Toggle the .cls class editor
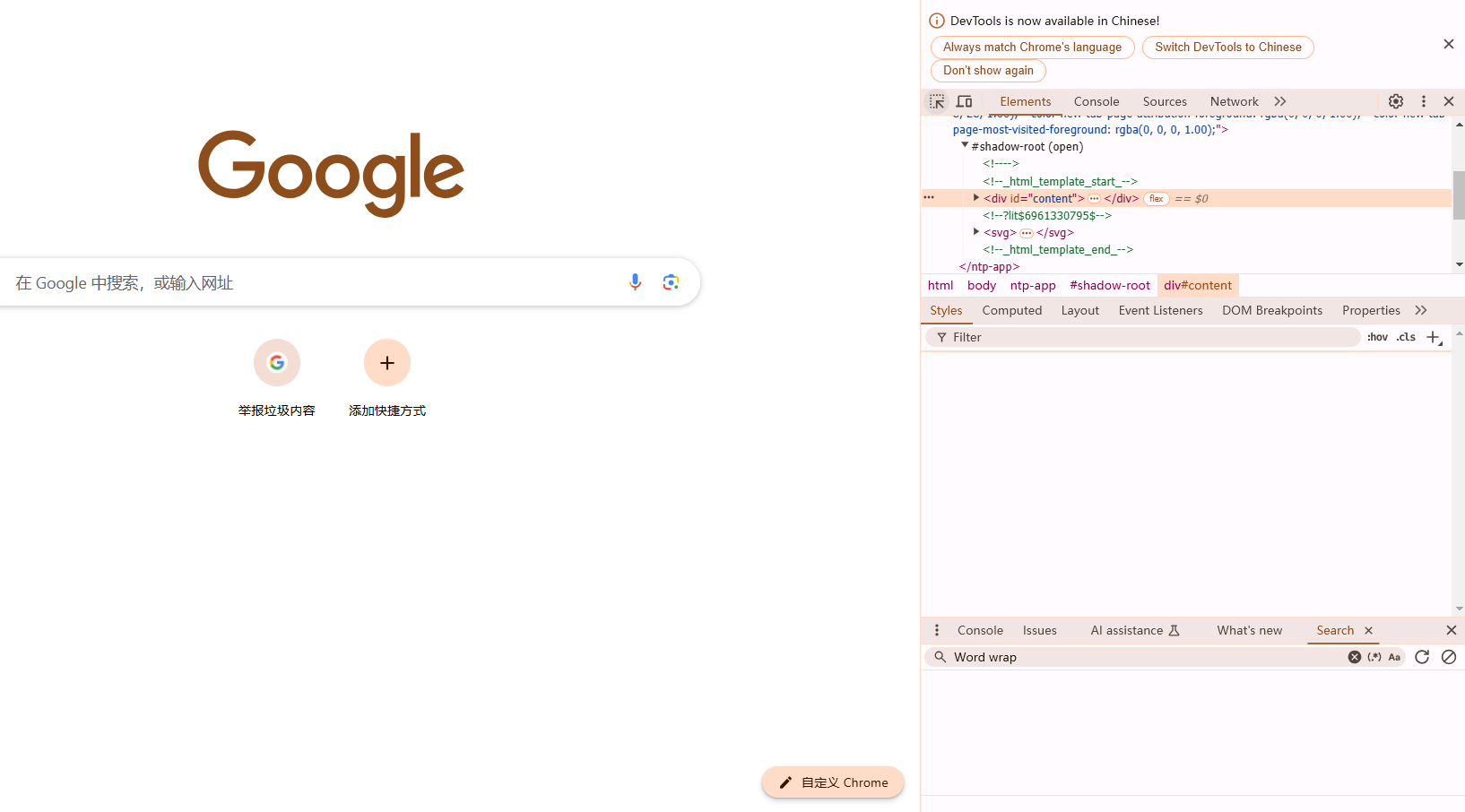This screenshot has width=1465, height=812. click(x=1406, y=337)
